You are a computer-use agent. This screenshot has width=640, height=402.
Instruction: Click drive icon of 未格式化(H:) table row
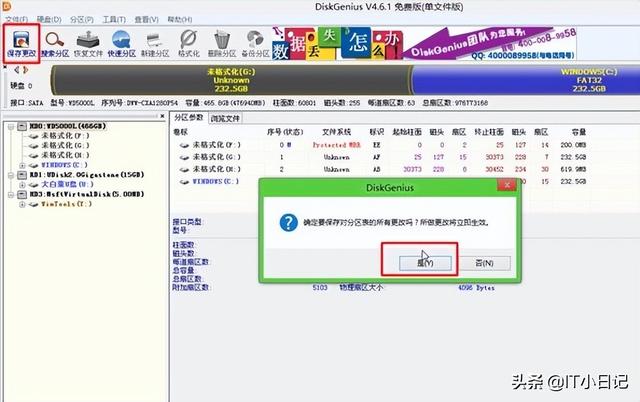184,169
